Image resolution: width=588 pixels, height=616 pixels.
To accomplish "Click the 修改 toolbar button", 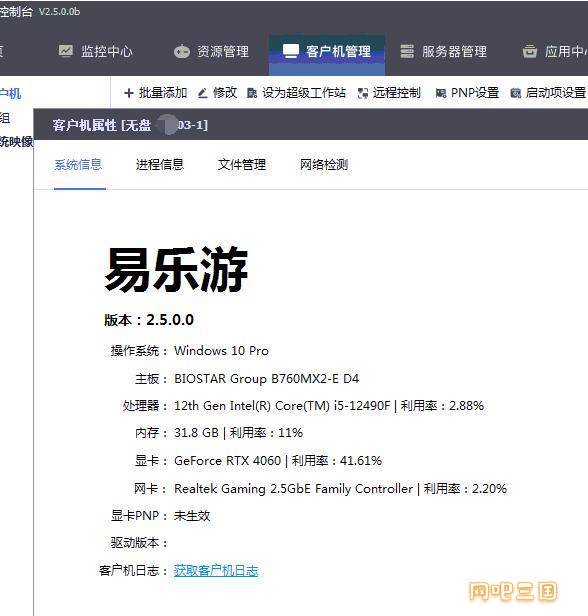I will click(x=217, y=93).
